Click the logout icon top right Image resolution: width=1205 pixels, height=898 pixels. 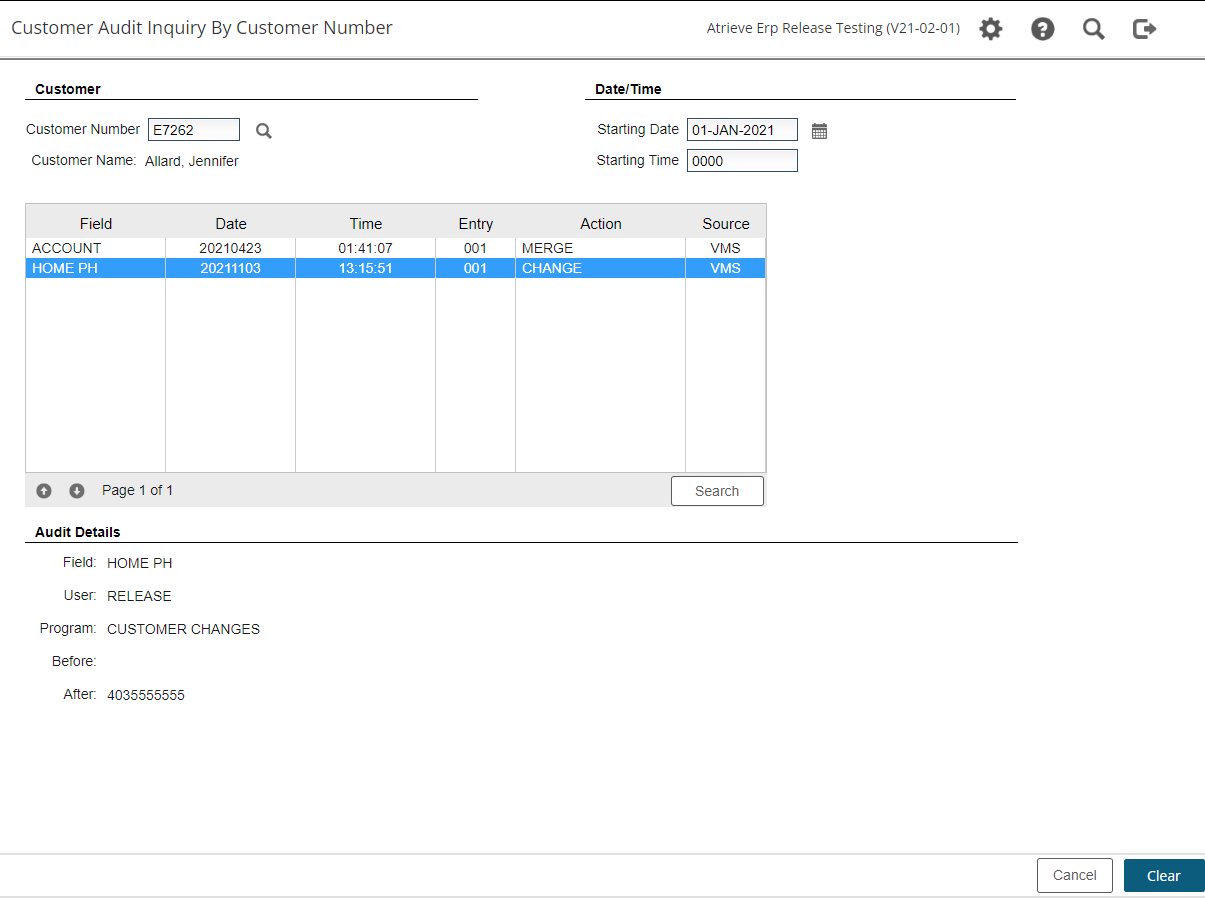click(x=1143, y=29)
